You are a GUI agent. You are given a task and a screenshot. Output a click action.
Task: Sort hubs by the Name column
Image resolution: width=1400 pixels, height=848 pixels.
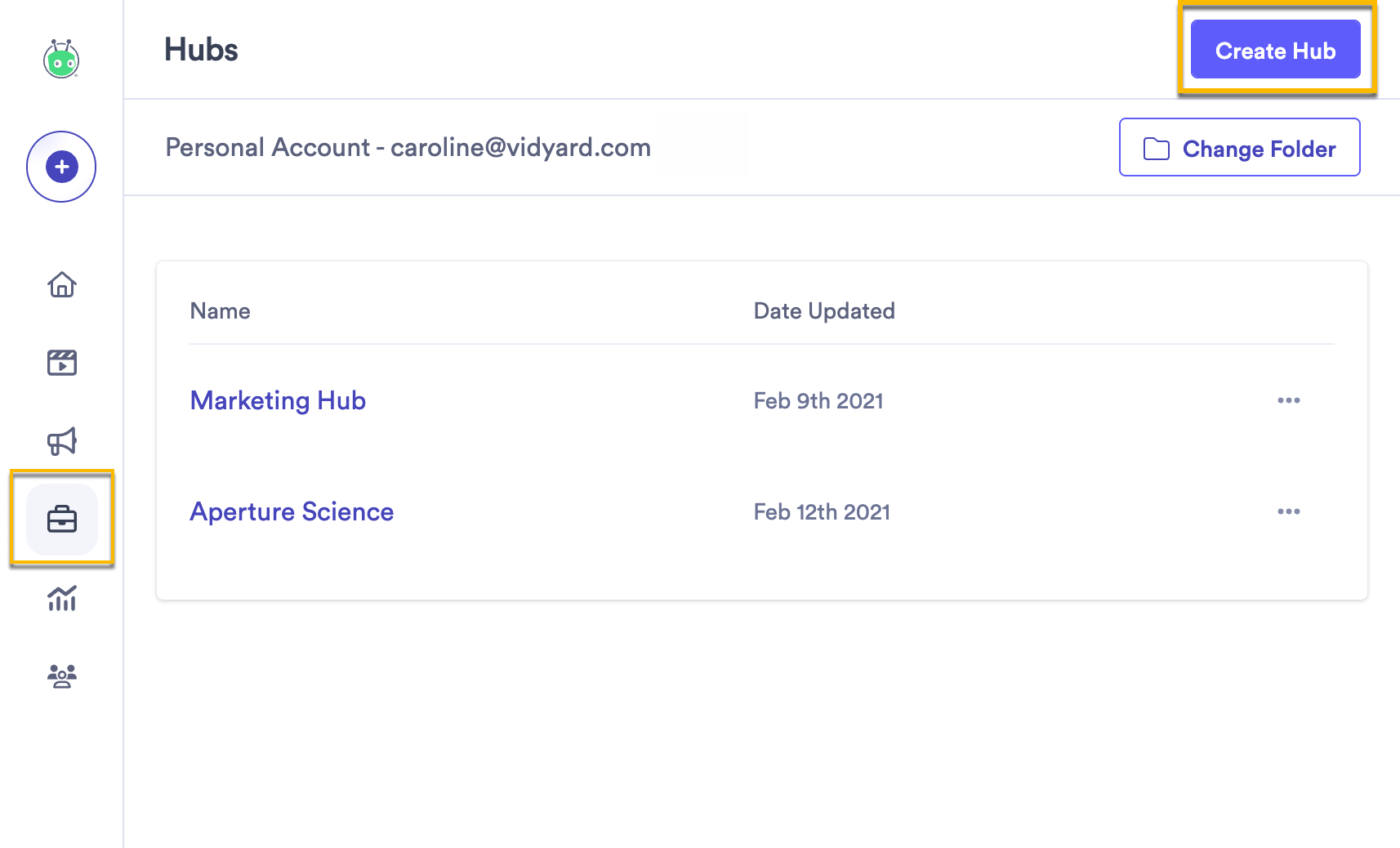point(219,310)
